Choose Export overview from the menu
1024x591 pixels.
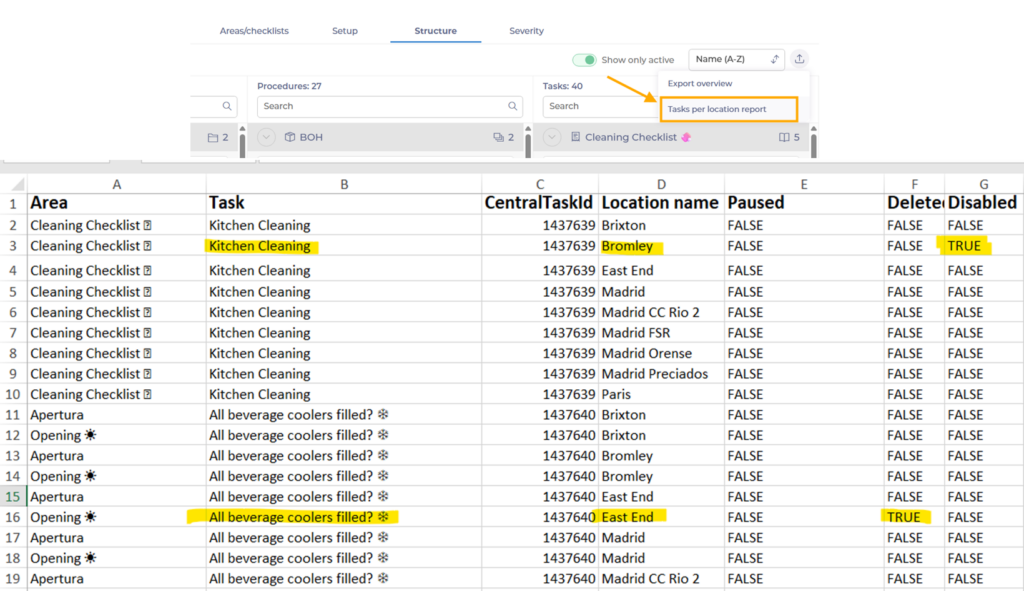(x=700, y=84)
